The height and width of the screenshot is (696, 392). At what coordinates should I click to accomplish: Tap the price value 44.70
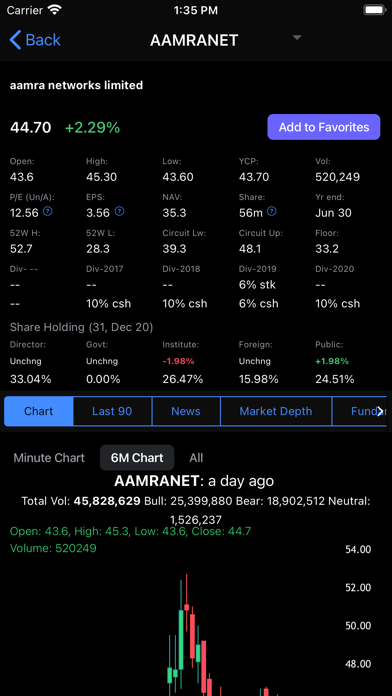point(31,128)
